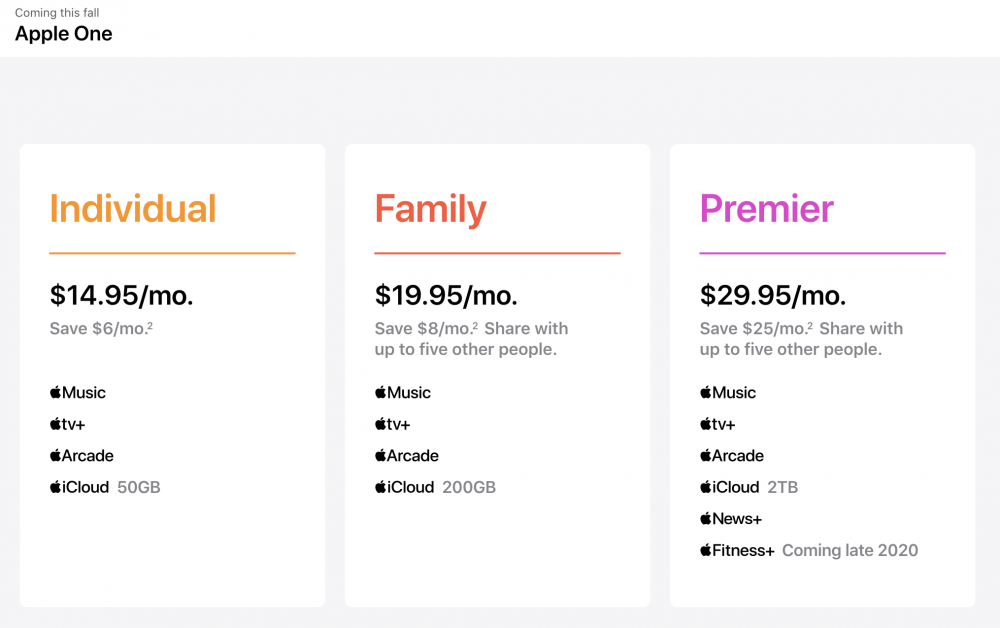Click the footnote on Save $6/mo.

pos(150,325)
